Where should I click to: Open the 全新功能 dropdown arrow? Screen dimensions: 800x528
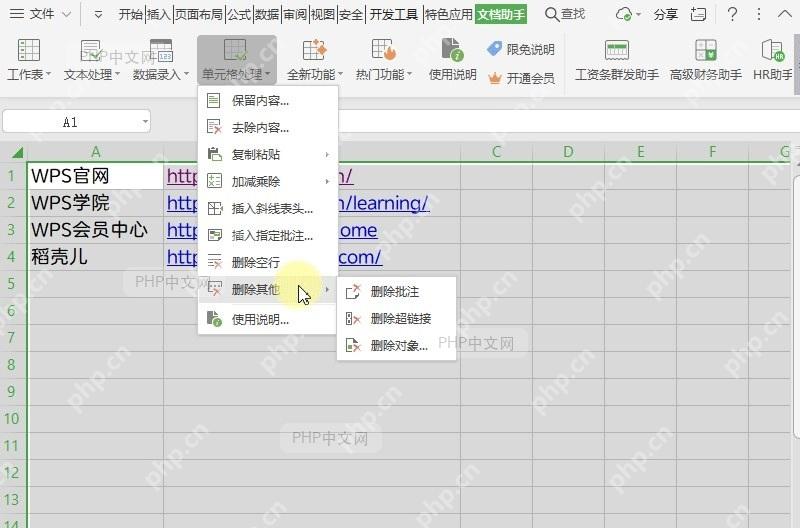pyautogui.click(x=341, y=74)
